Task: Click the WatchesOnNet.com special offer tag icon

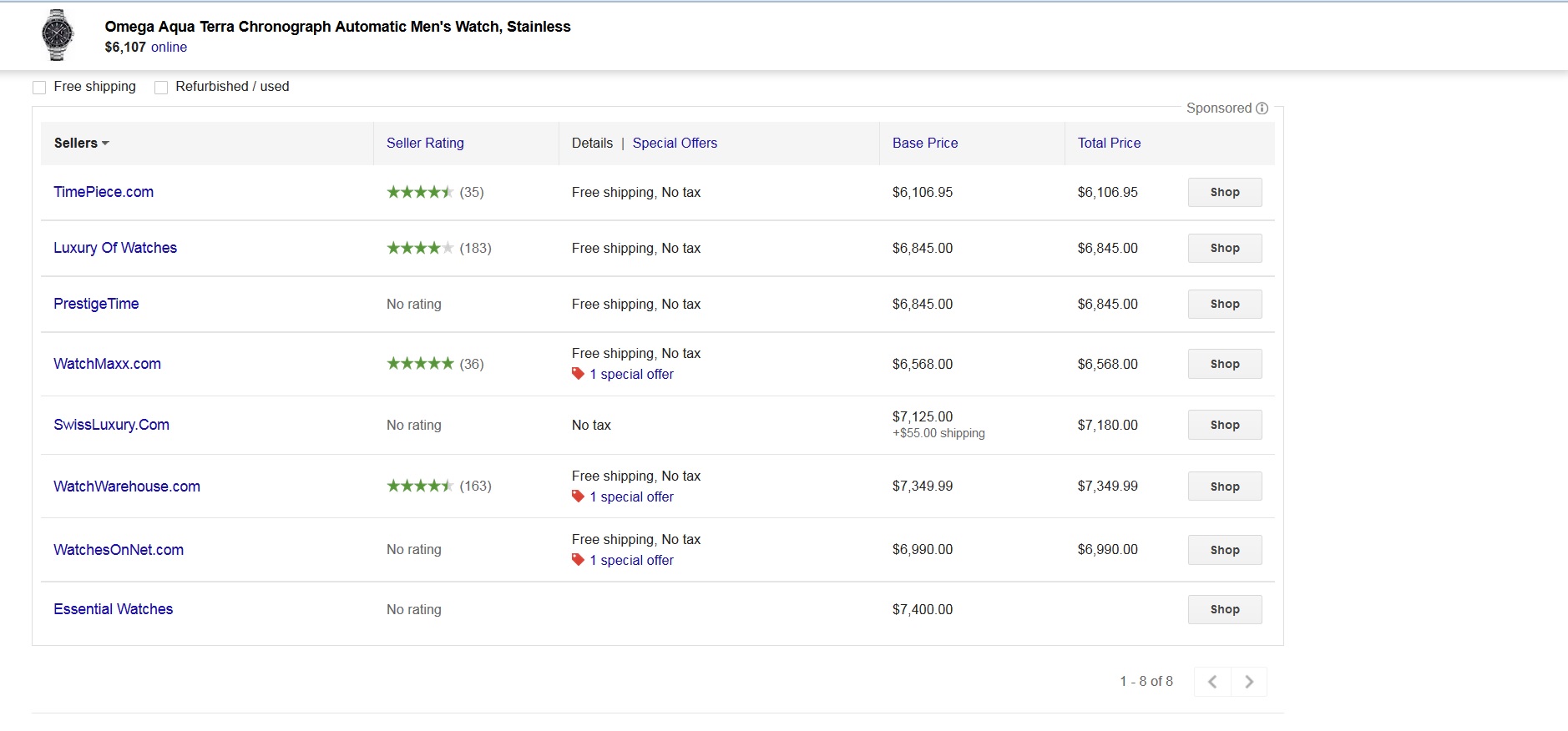Action: [x=578, y=560]
